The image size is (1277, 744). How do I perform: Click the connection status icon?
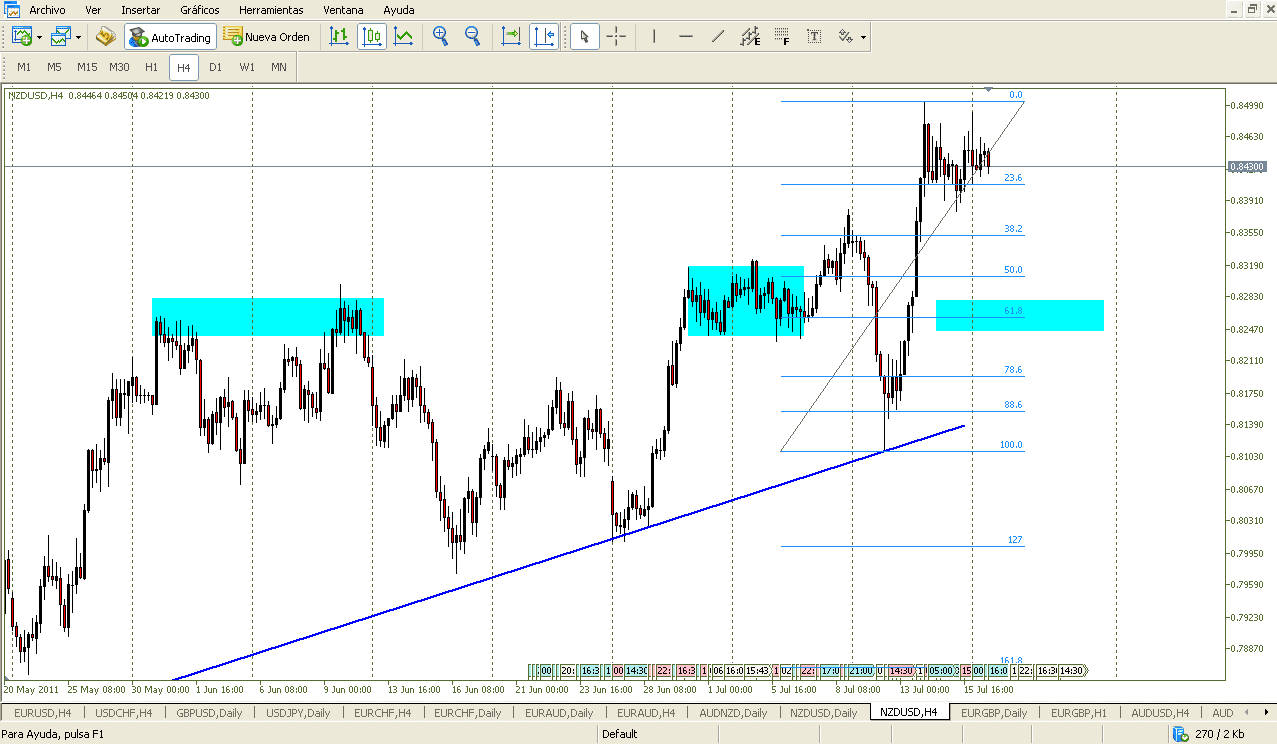(1180, 734)
